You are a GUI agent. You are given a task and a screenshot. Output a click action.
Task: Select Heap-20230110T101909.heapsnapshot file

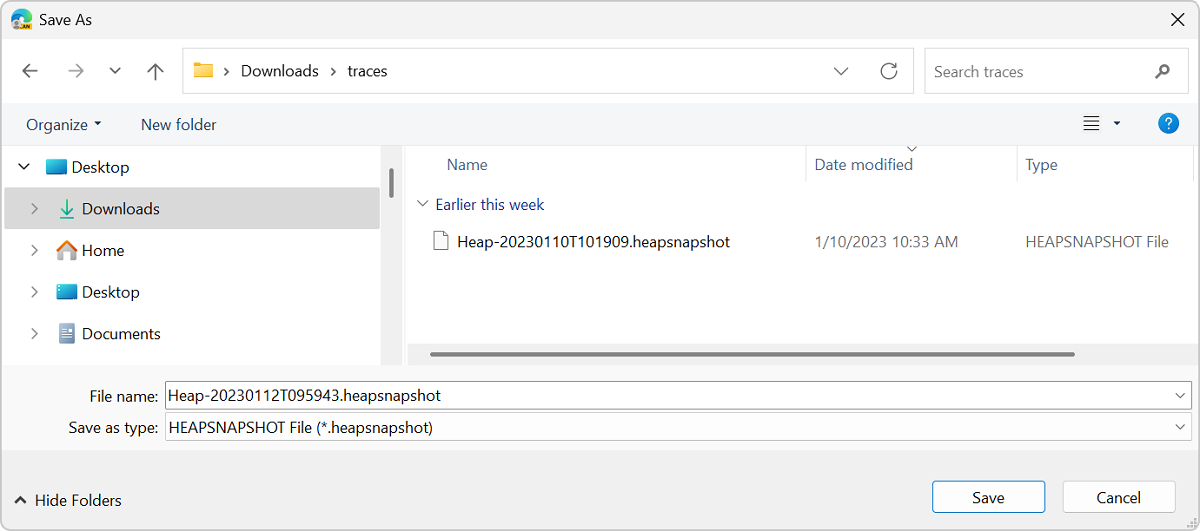(593, 241)
